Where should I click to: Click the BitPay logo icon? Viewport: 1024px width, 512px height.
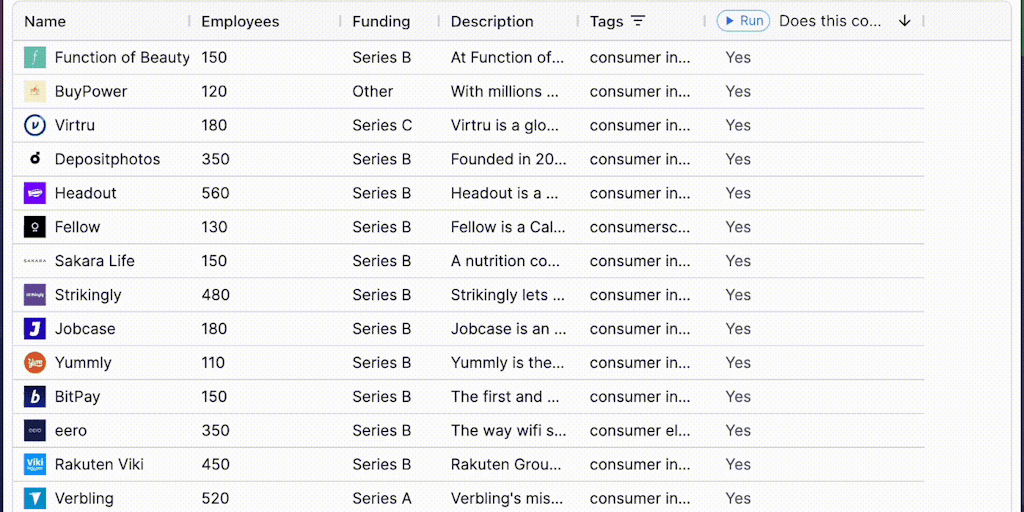35,397
